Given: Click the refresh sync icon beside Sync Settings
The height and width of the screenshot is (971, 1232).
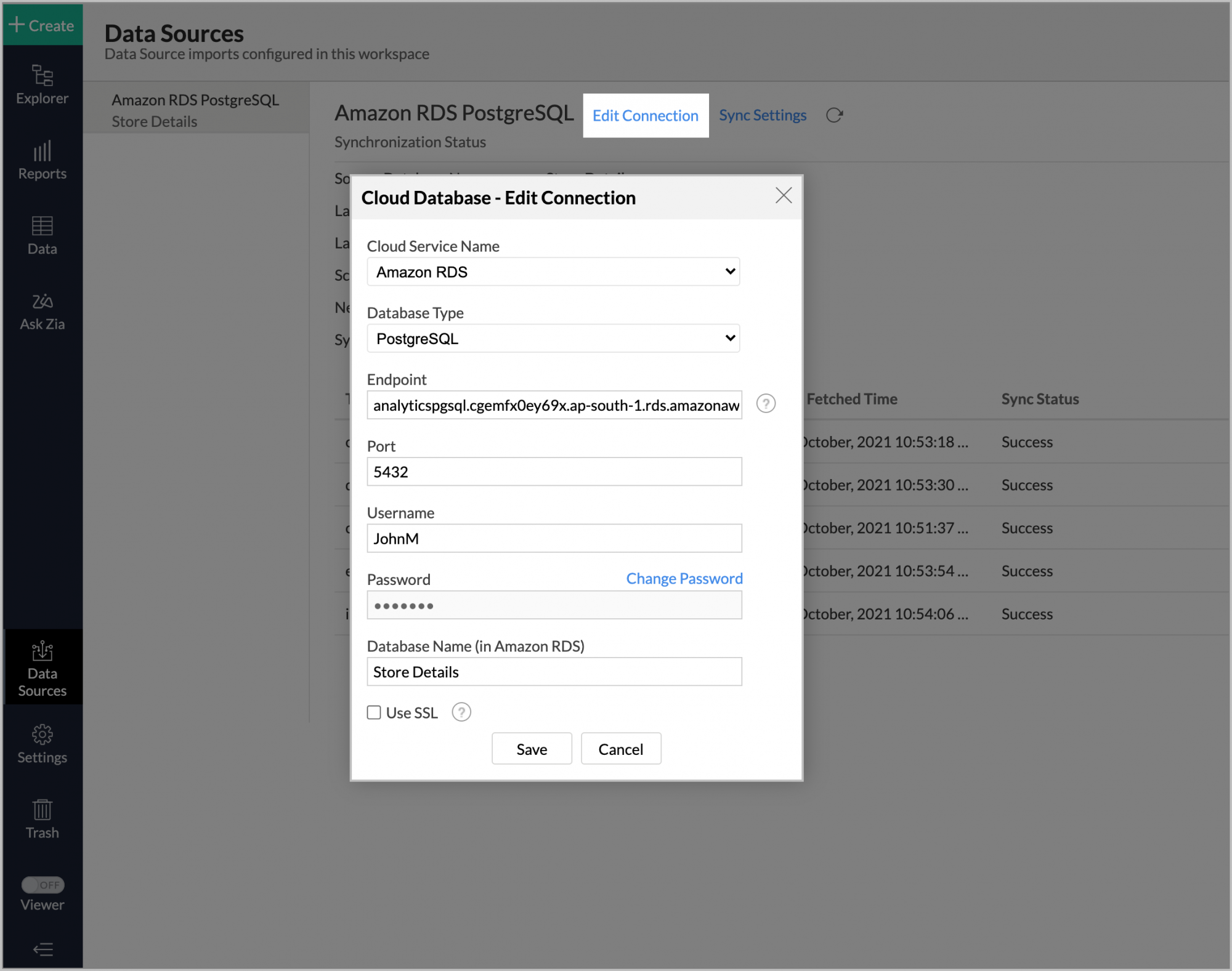Looking at the screenshot, I should 834,115.
